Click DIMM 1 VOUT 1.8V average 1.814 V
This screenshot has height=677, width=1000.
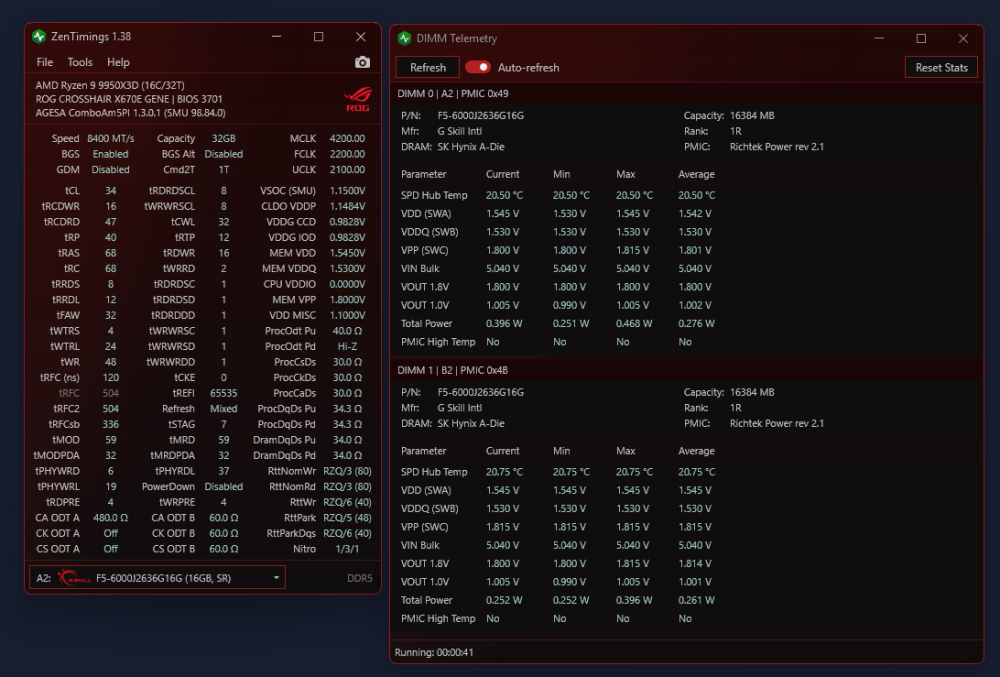[x=695, y=564]
